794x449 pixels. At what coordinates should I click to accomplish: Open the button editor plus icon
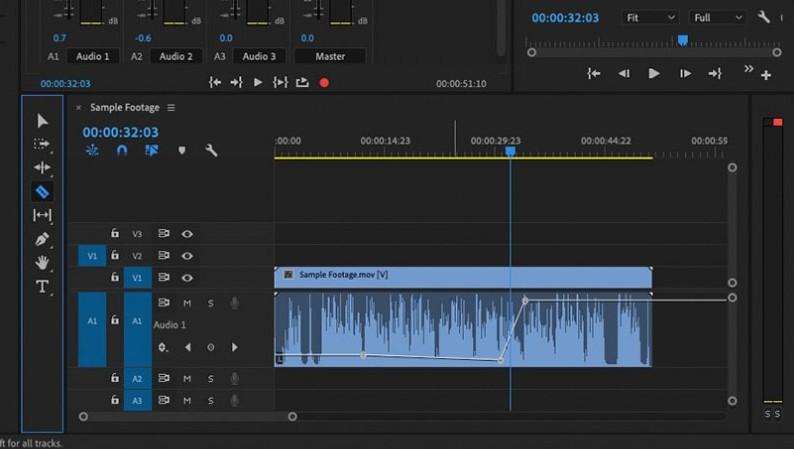point(766,75)
